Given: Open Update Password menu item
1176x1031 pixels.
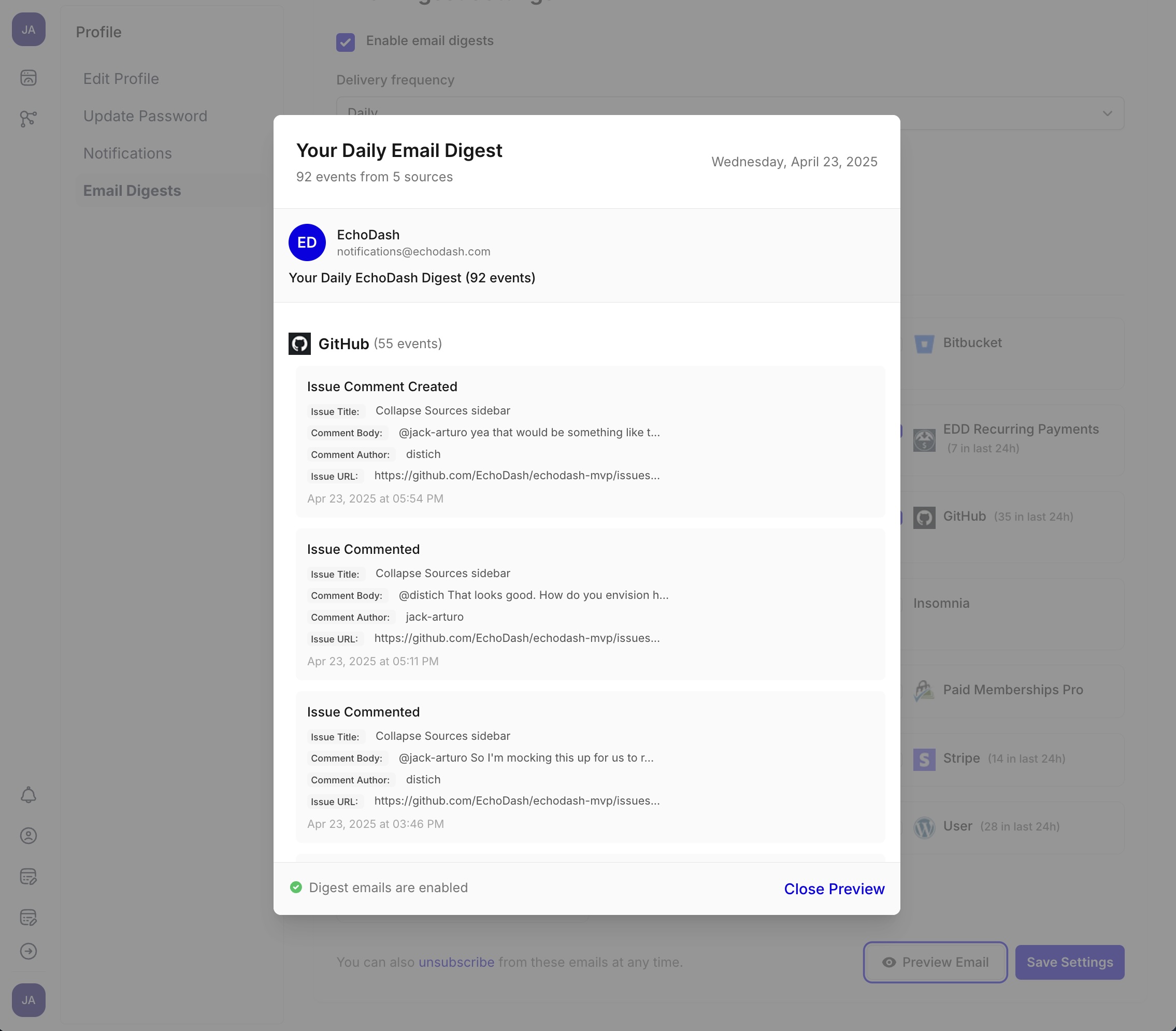Looking at the screenshot, I should 145,116.
